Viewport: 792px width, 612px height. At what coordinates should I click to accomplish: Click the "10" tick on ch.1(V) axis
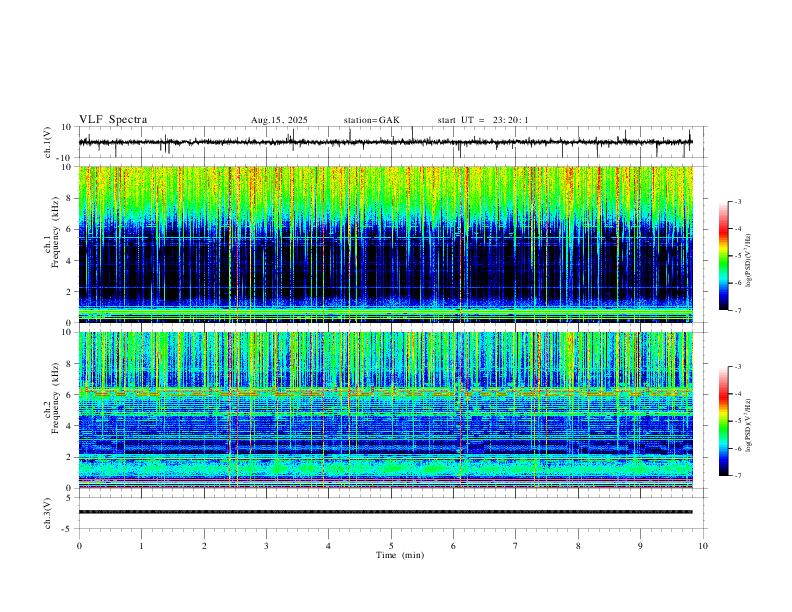click(67, 127)
